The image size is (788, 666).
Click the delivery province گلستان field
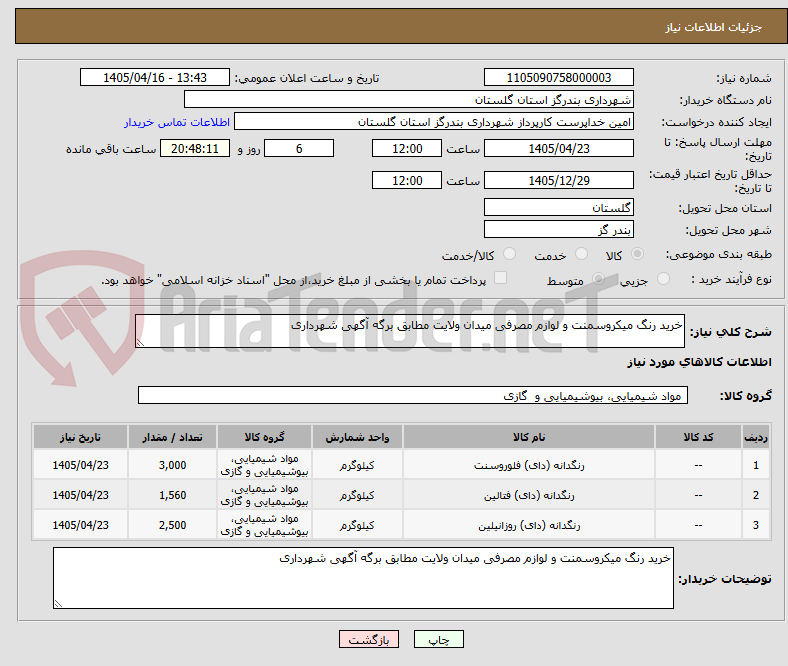(558, 207)
